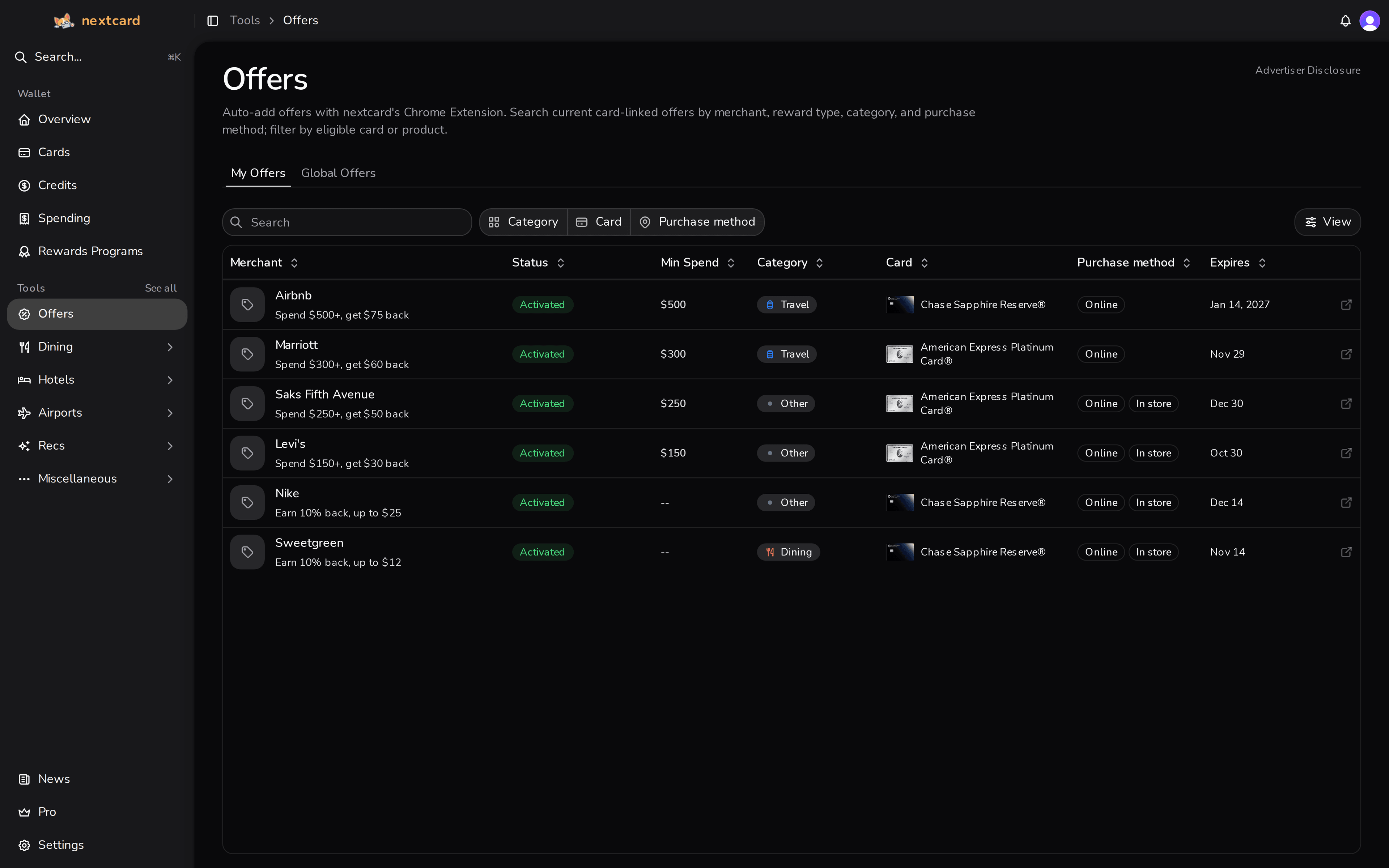1389x868 pixels.
Task: Open the notifications bell
Action: (1345, 21)
